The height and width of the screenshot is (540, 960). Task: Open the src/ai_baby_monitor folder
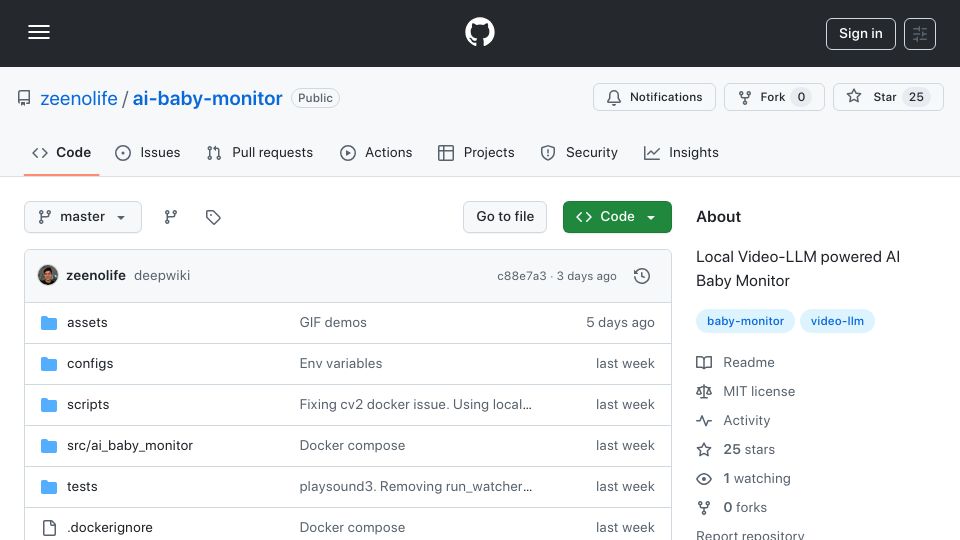point(130,446)
